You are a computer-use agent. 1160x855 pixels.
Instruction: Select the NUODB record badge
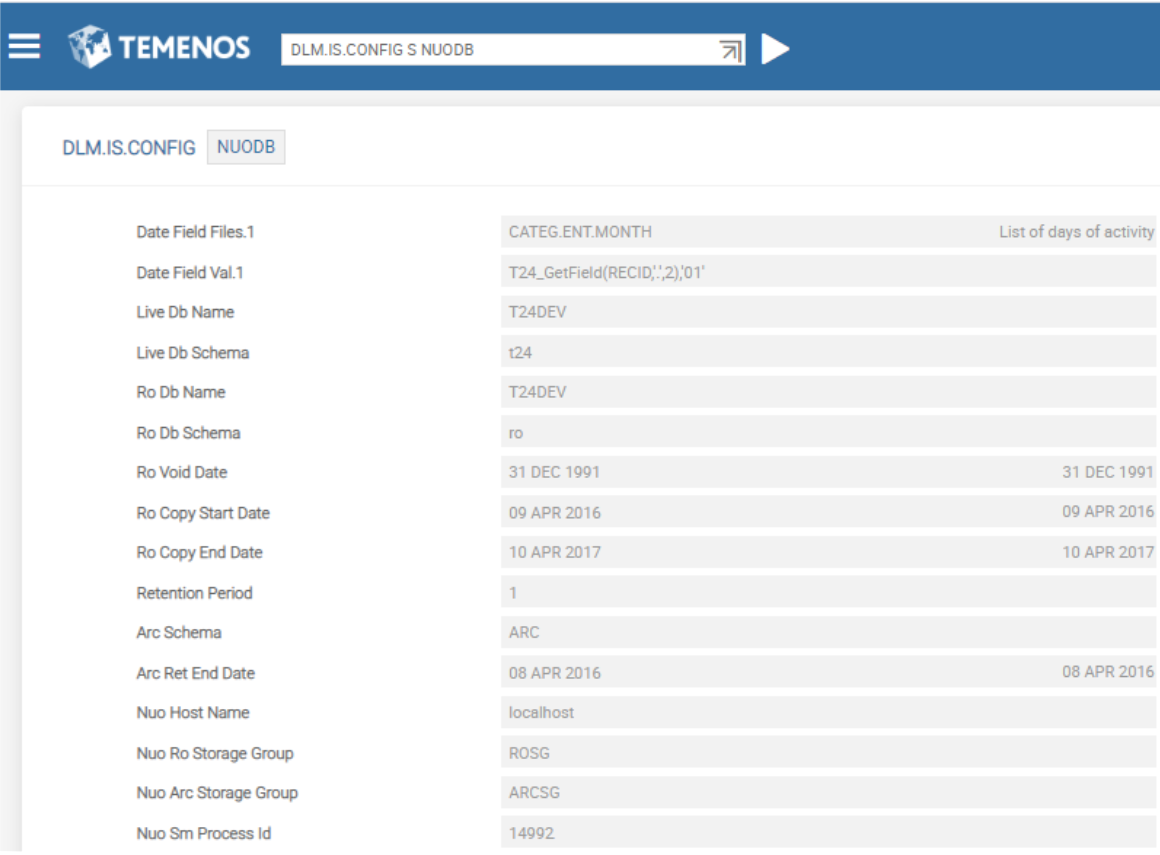pyautogui.click(x=246, y=147)
